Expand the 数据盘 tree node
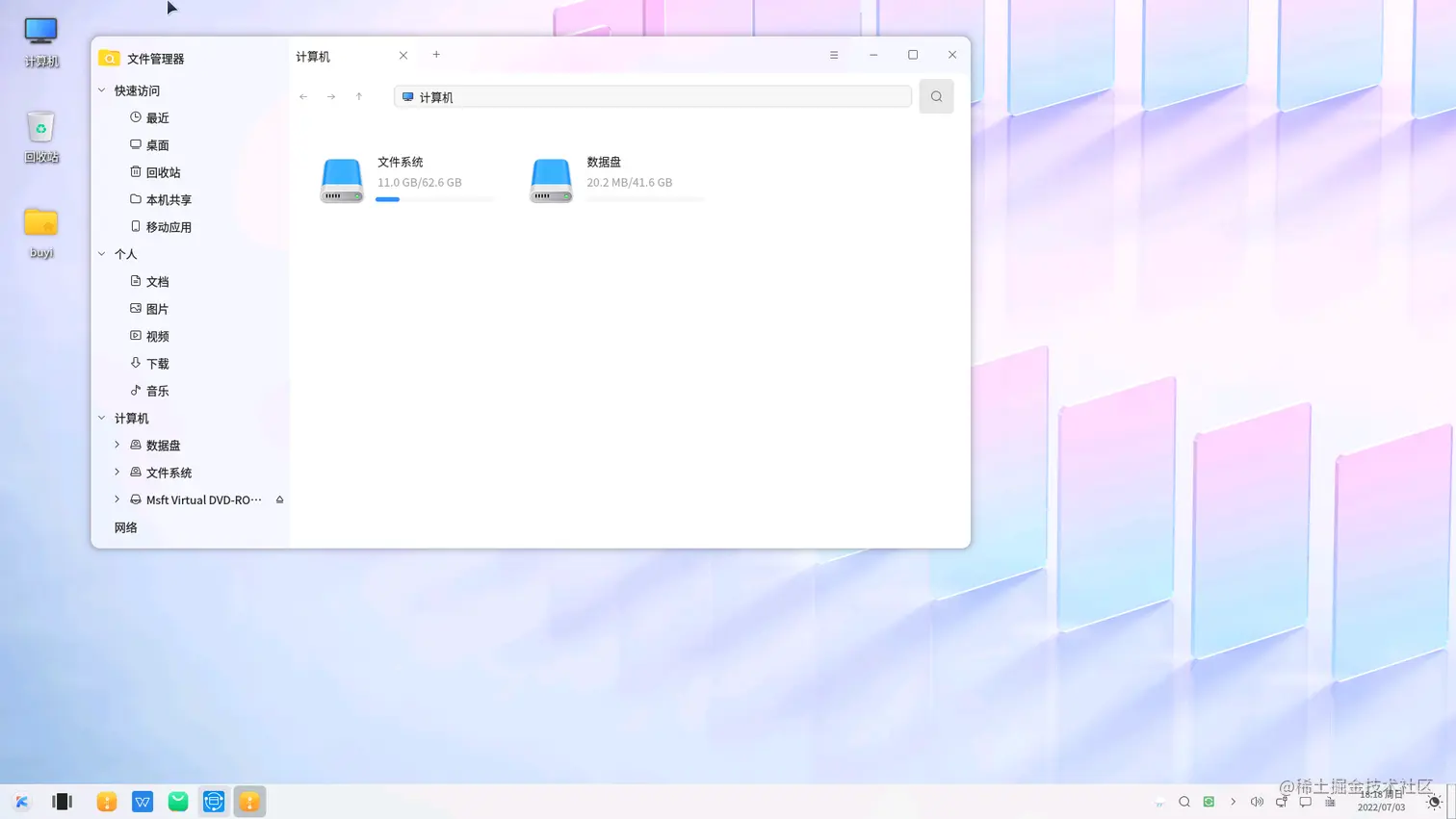 tap(117, 445)
